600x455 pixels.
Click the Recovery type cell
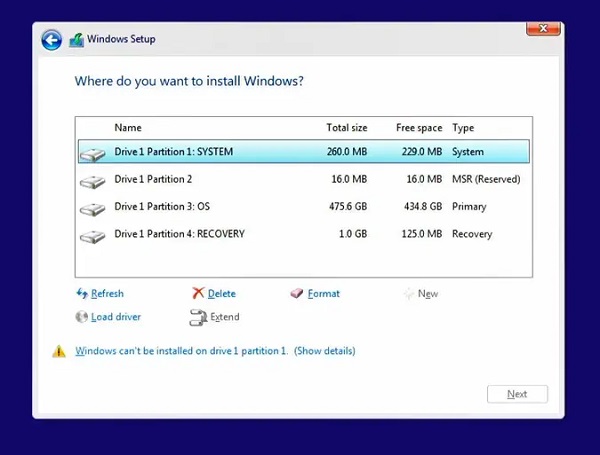(472, 234)
